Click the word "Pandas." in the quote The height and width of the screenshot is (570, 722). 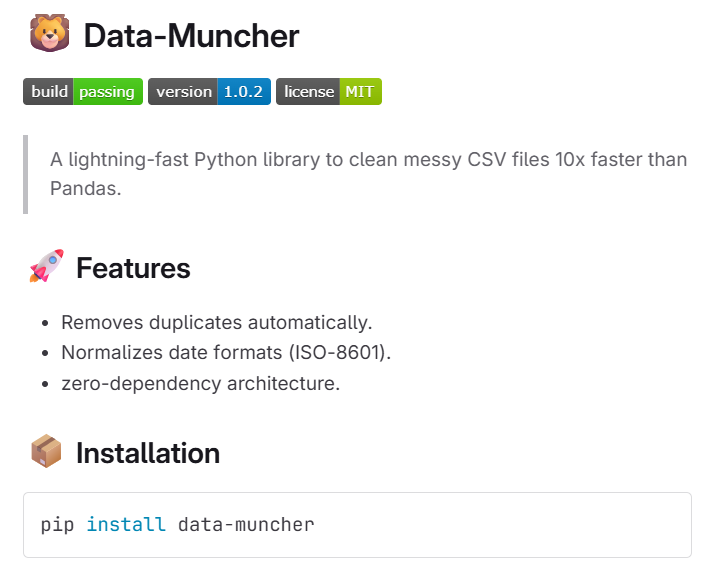85,188
